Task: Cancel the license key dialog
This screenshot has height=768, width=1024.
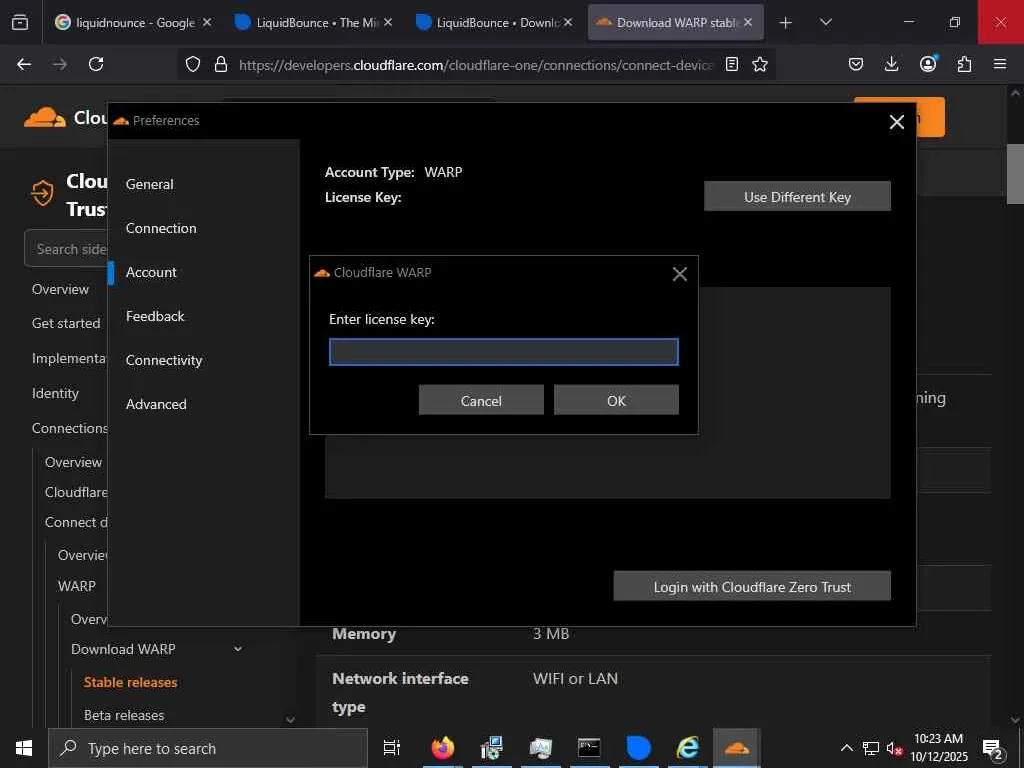Action: click(x=481, y=400)
